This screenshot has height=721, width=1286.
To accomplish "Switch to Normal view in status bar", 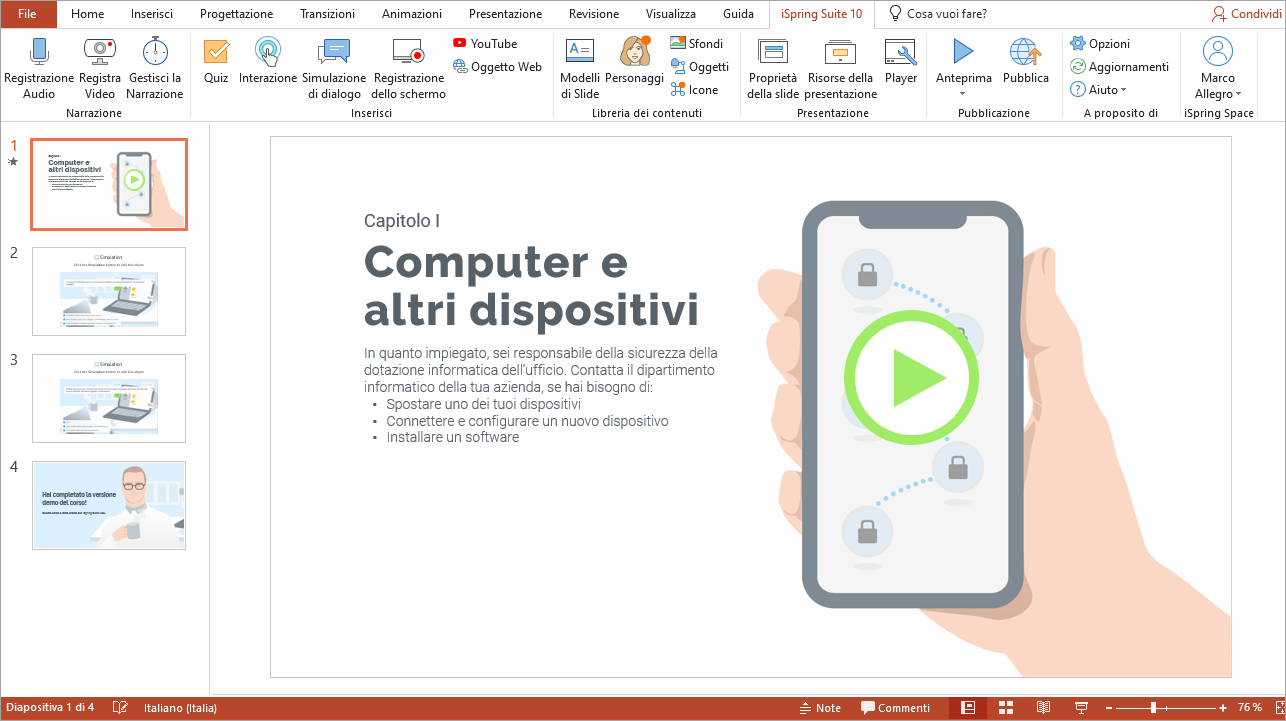I will [967, 708].
